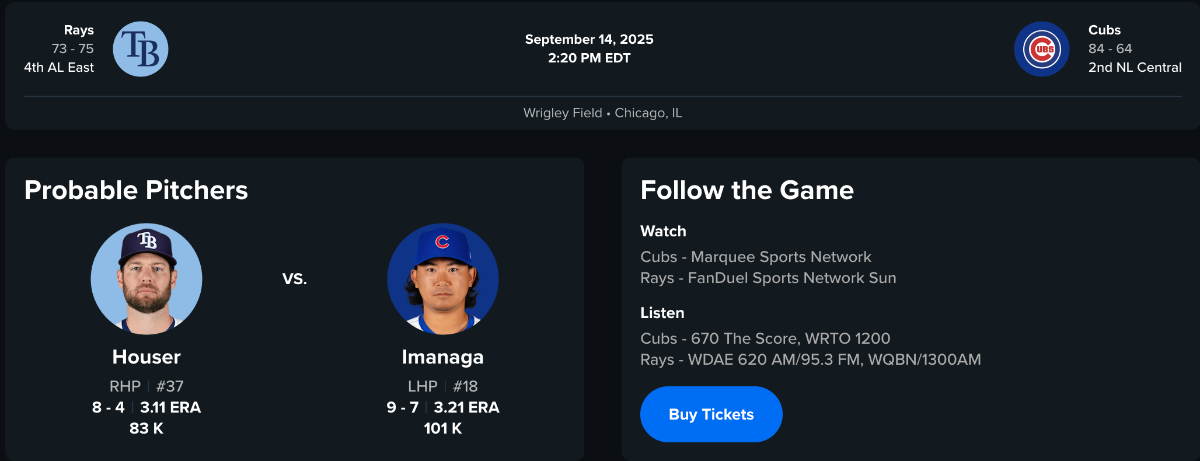Open Imanaga's pitcher headshot photo
The width and height of the screenshot is (1200, 461).
coord(442,278)
